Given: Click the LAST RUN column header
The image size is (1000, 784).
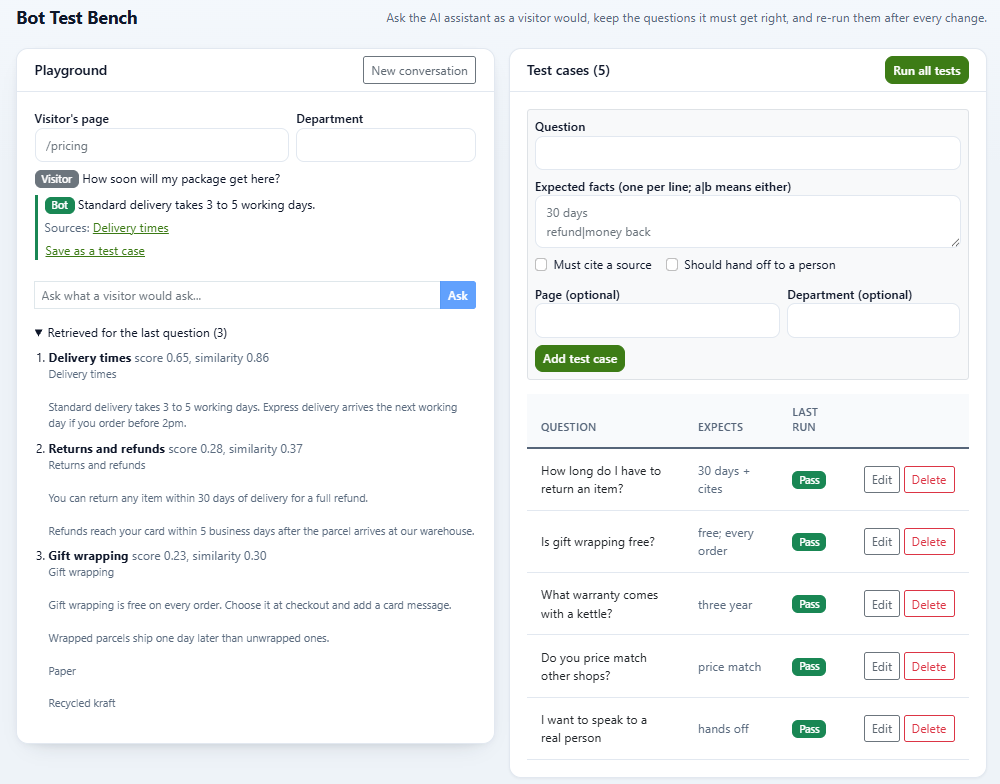Looking at the screenshot, I should pyautogui.click(x=805, y=420).
